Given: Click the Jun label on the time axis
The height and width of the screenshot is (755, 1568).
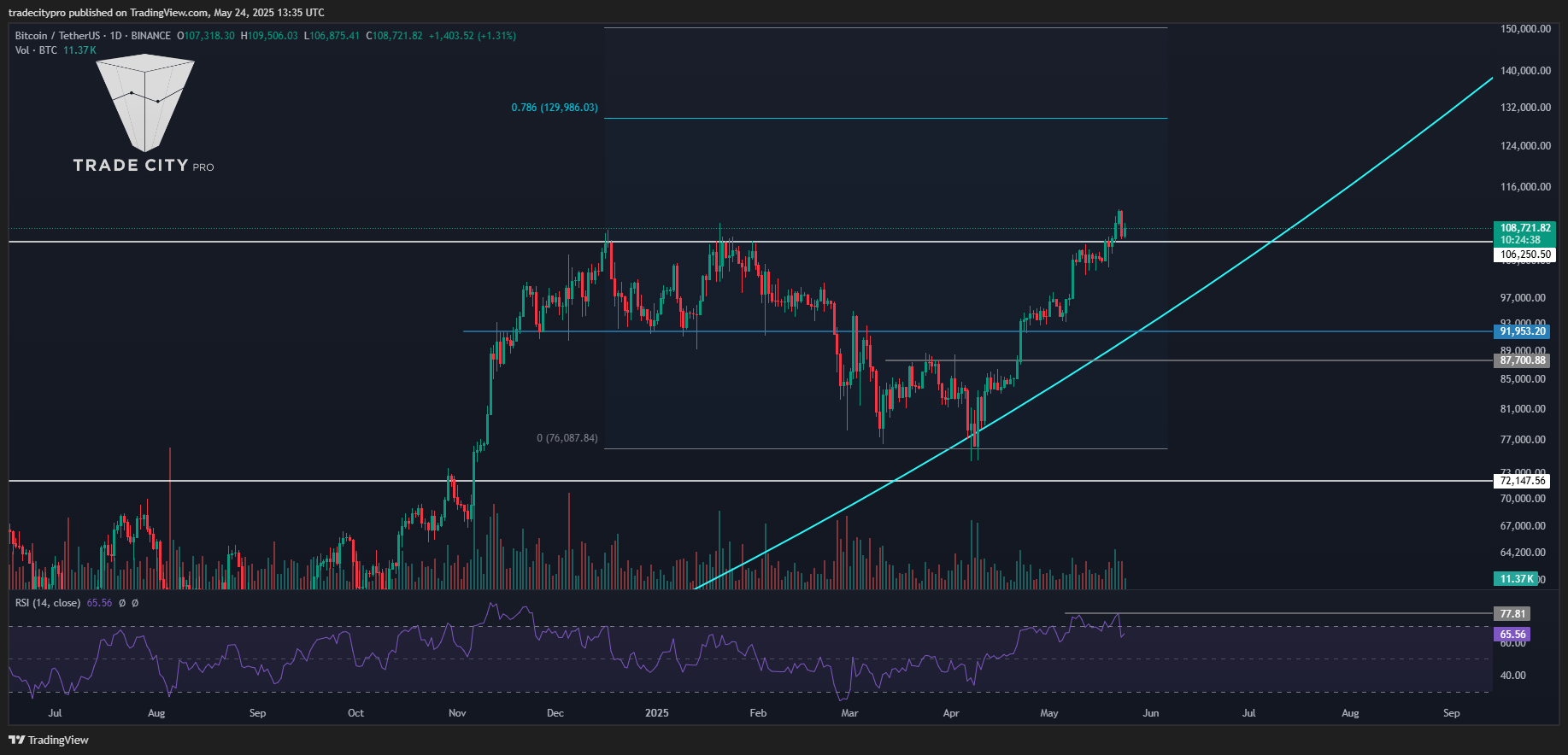Looking at the screenshot, I should [x=1151, y=713].
